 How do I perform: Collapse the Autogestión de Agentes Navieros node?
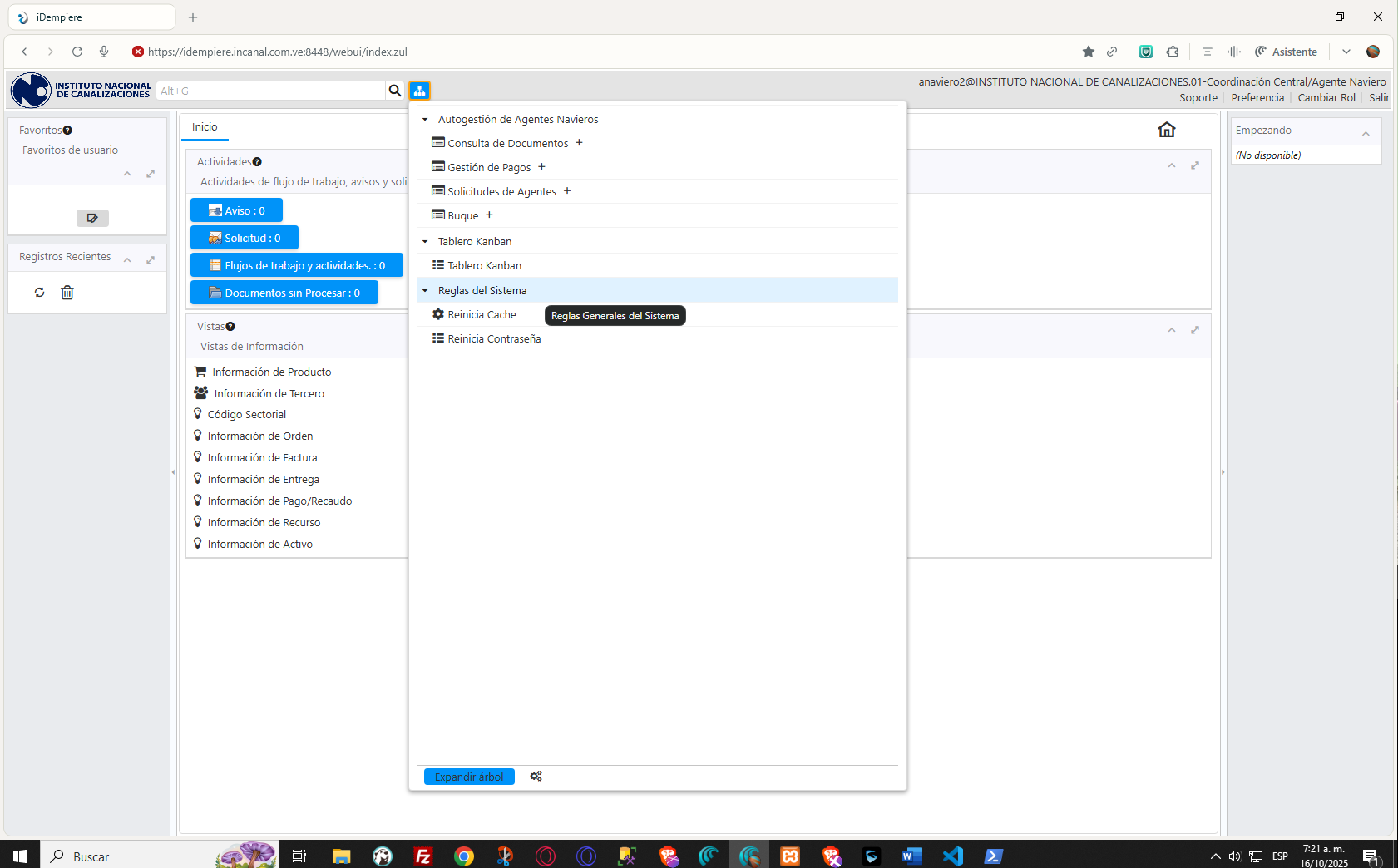(425, 120)
